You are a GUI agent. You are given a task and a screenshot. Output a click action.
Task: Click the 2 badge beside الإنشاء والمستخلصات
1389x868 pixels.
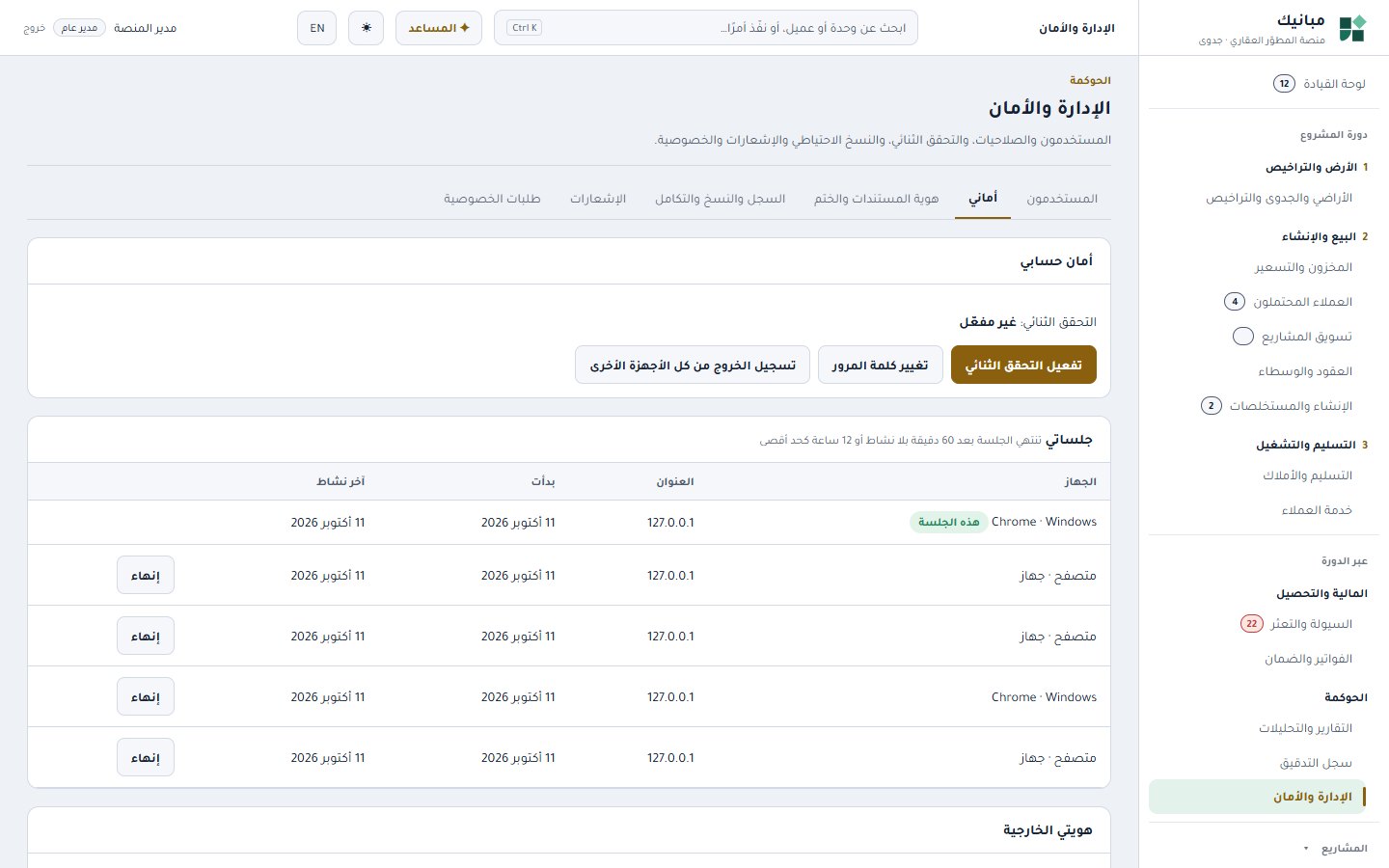point(1212,406)
